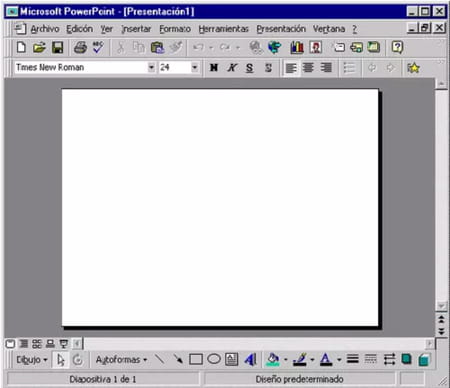450x388 pixels.
Task: Insert a chart with the bar chart icon
Action: coord(297,47)
